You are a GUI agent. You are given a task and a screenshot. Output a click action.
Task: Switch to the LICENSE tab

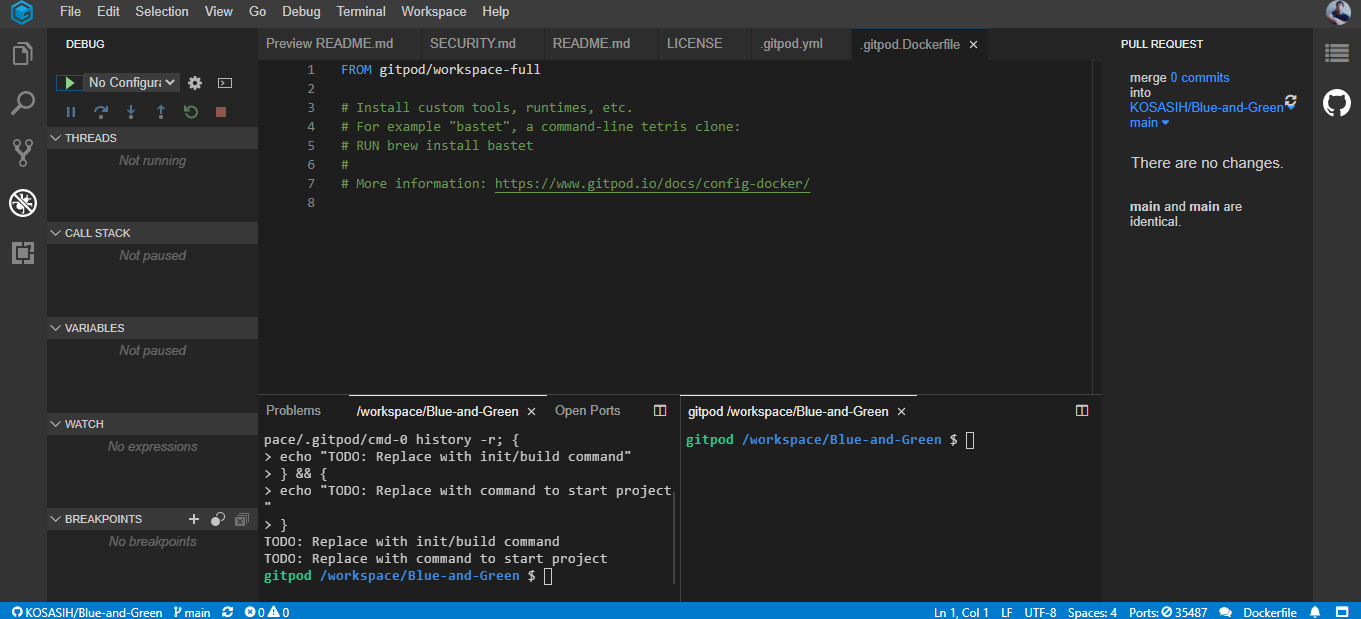point(694,44)
